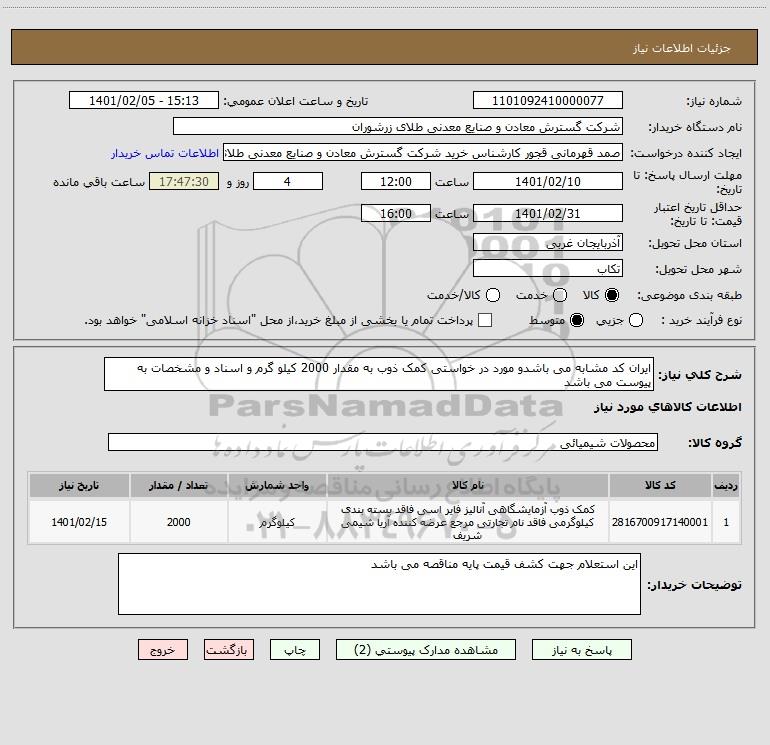
Task: Click the response deadline date 1401/02/10
Action: point(548,182)
